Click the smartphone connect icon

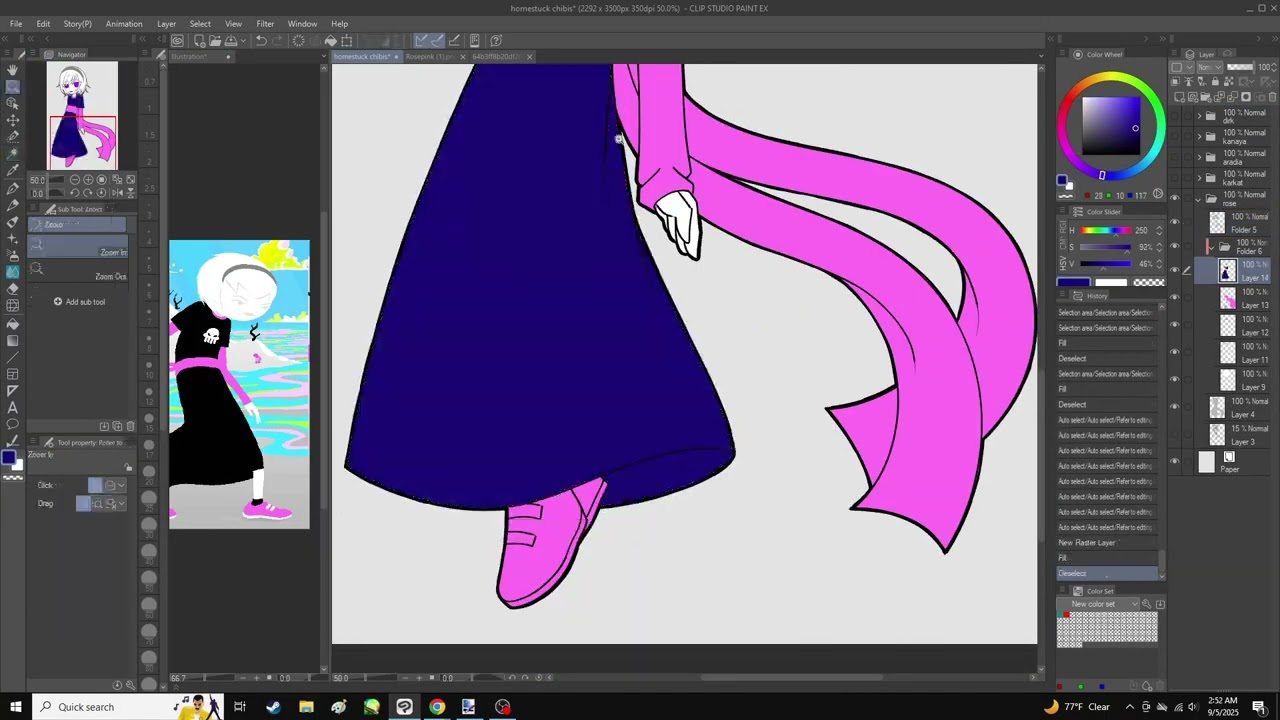click(474, 40)
